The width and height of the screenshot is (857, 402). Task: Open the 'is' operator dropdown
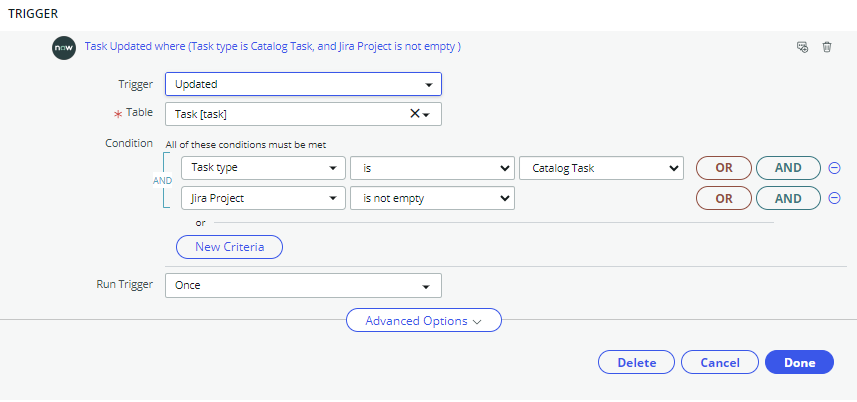tap(432, 168)
